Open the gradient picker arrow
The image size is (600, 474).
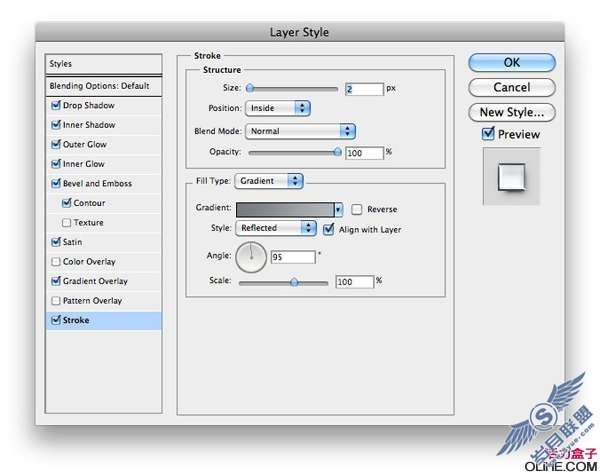pyautogui.click(x=339, y=210)
